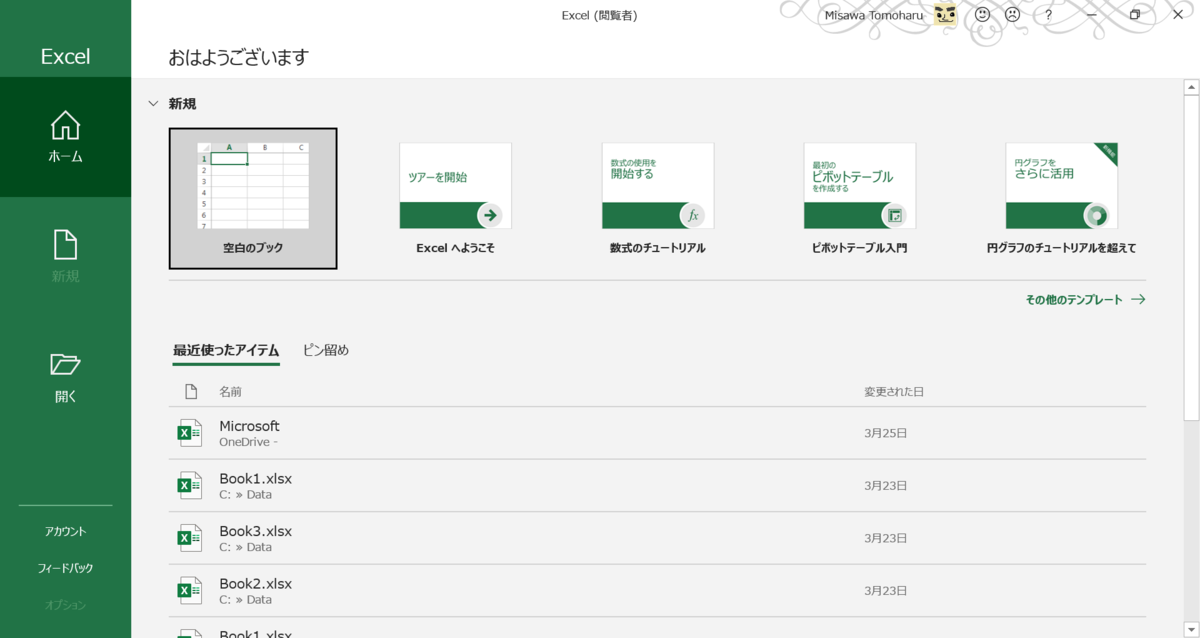This screenshot has height=638, width=1200.
Task: Sort by 変更された日 column header
Action: tap(894, 392)
